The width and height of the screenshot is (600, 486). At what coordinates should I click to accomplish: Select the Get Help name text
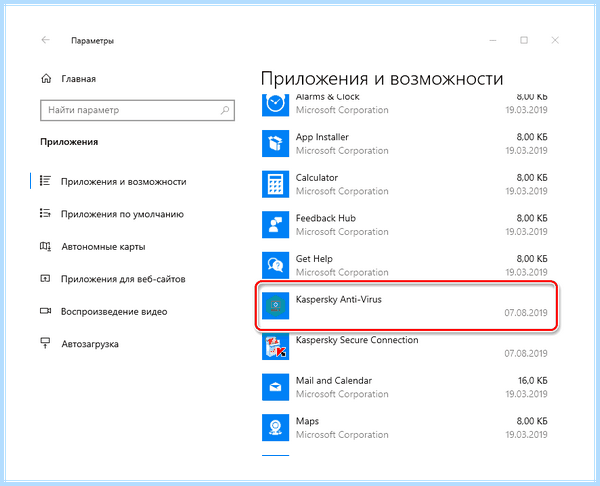click(314, 259)
